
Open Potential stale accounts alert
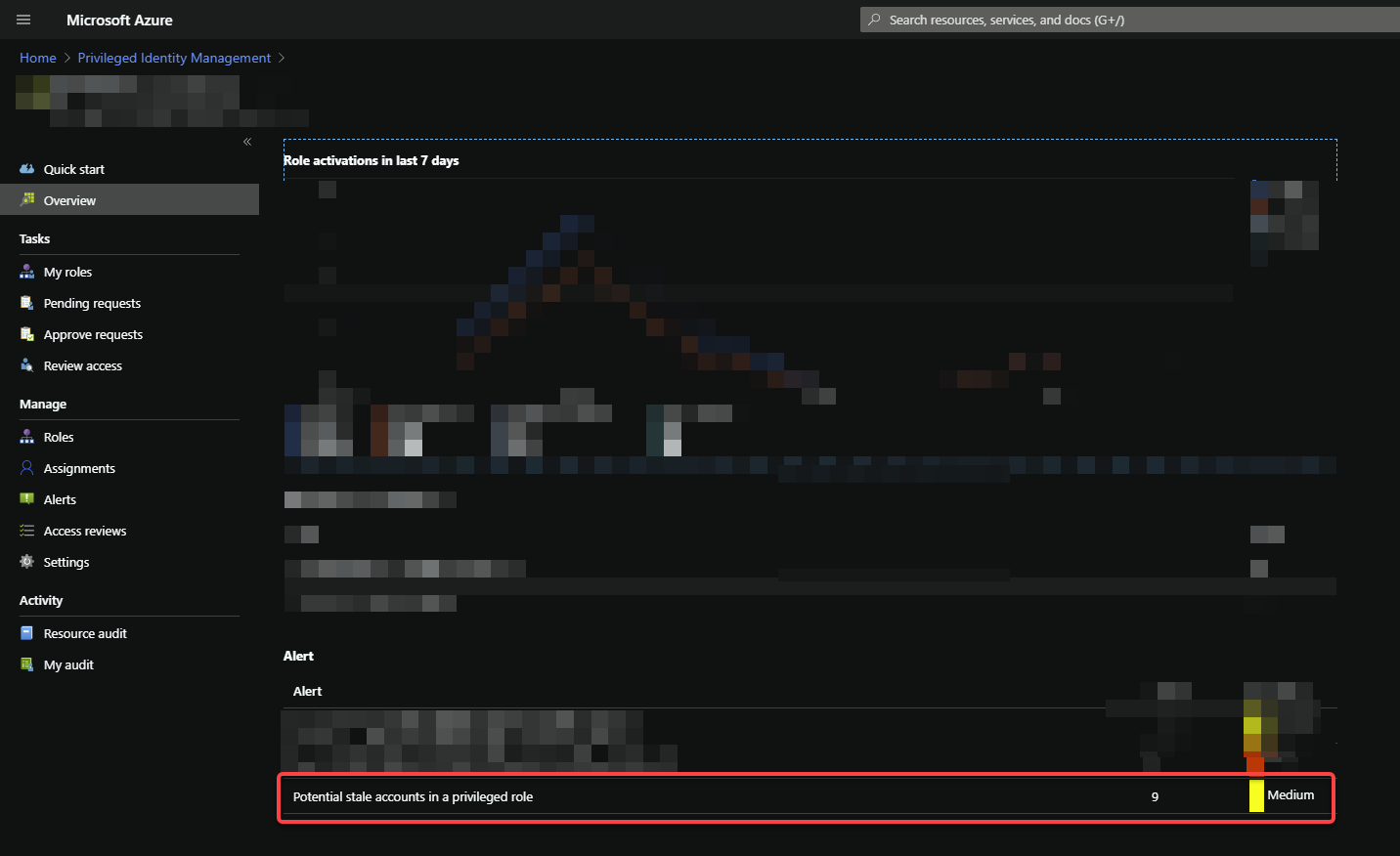[x=413, y=796]
